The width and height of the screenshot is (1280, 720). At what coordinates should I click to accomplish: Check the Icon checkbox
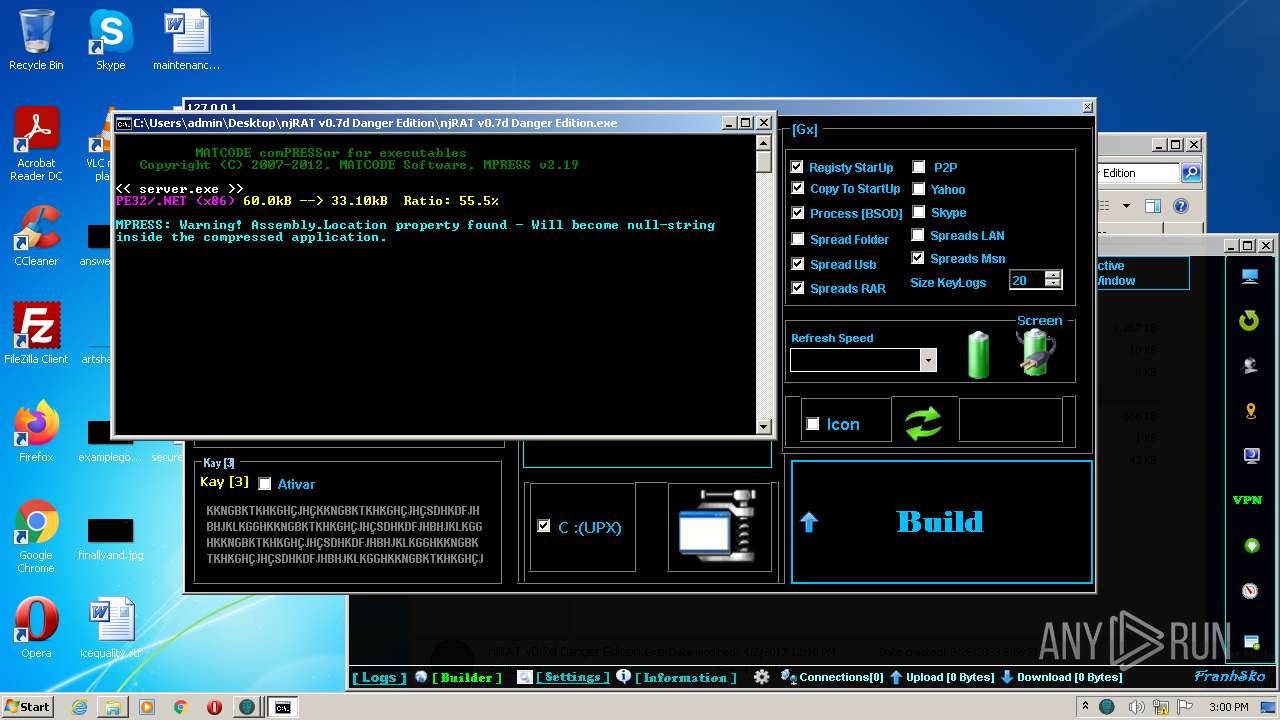[813, 424]
